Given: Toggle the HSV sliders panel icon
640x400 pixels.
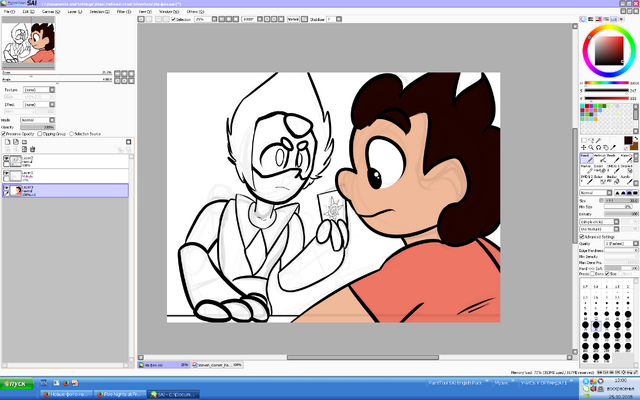Looking at the screenshot, I should tap(598, 19).
